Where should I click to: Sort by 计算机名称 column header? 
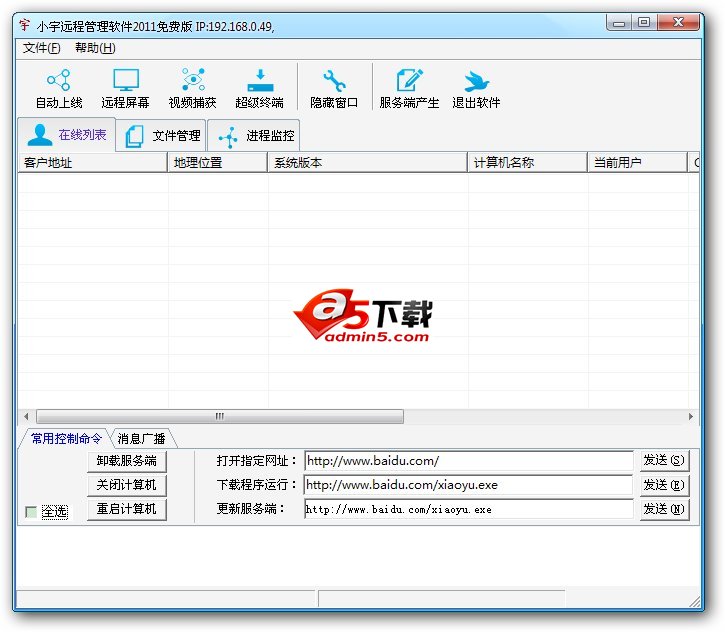click(x=527, y=163)
